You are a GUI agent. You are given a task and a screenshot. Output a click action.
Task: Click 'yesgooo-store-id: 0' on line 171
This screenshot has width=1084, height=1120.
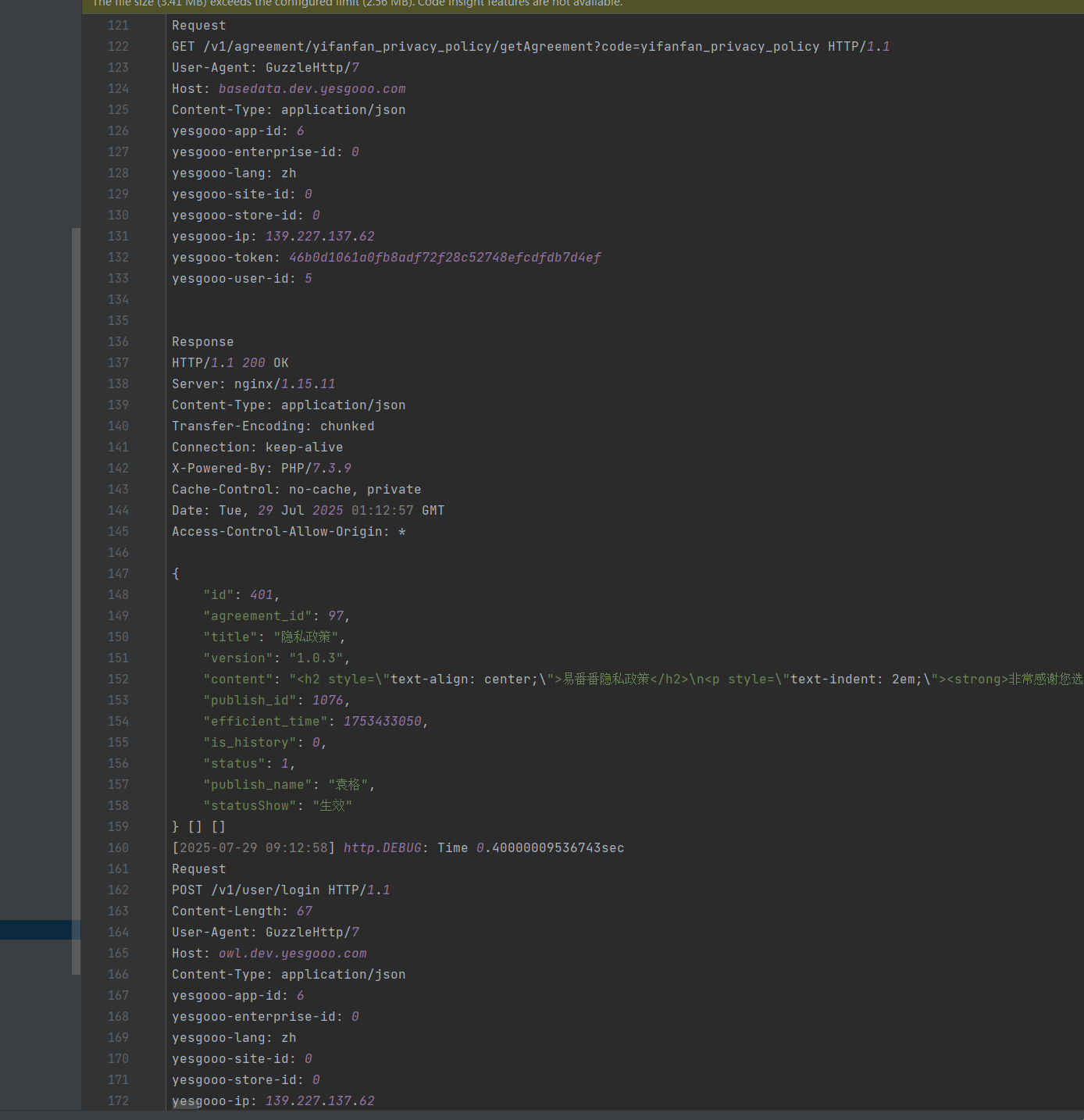pos(246,1080)
